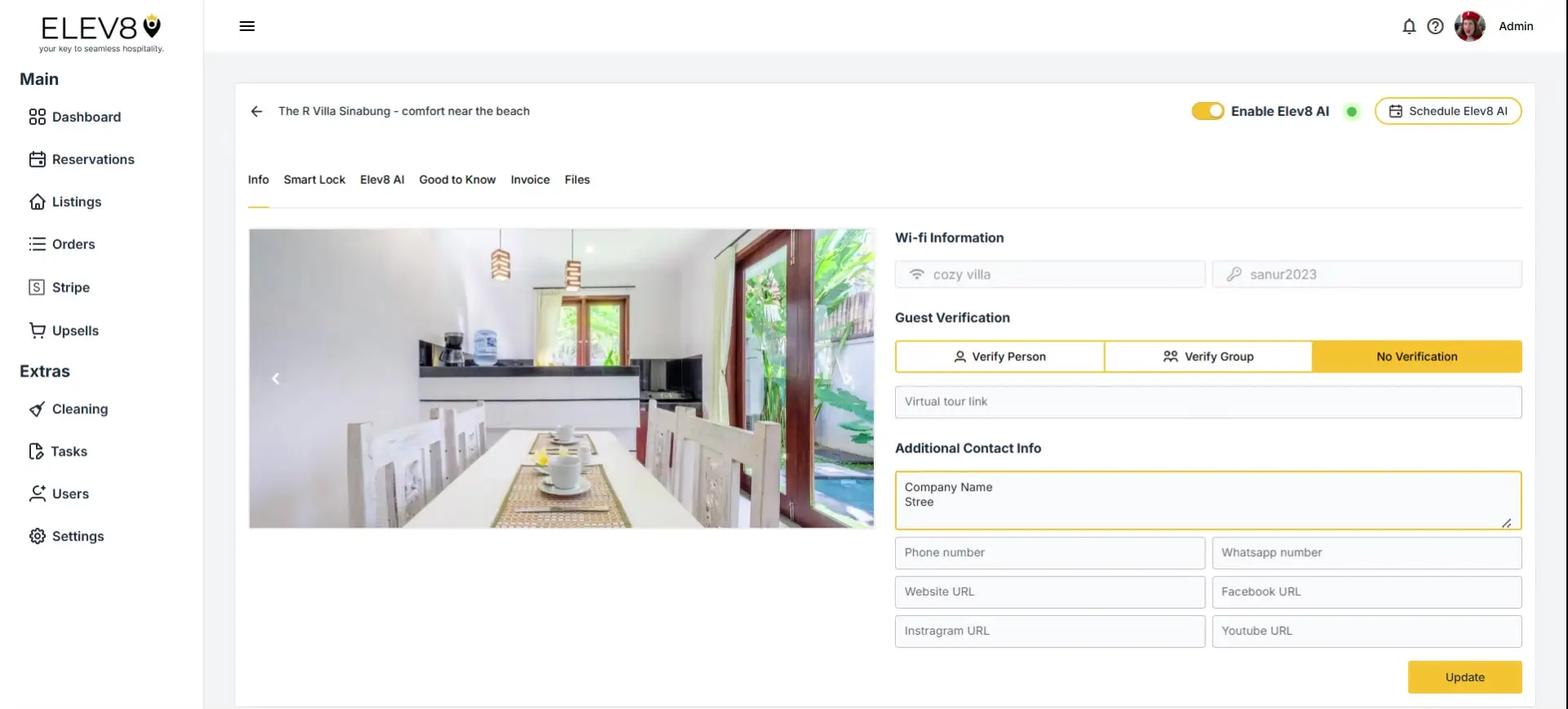This screenshot has height=709, width=1568.
Task: Focus the Phone number field
Action: pos(1050,553)
